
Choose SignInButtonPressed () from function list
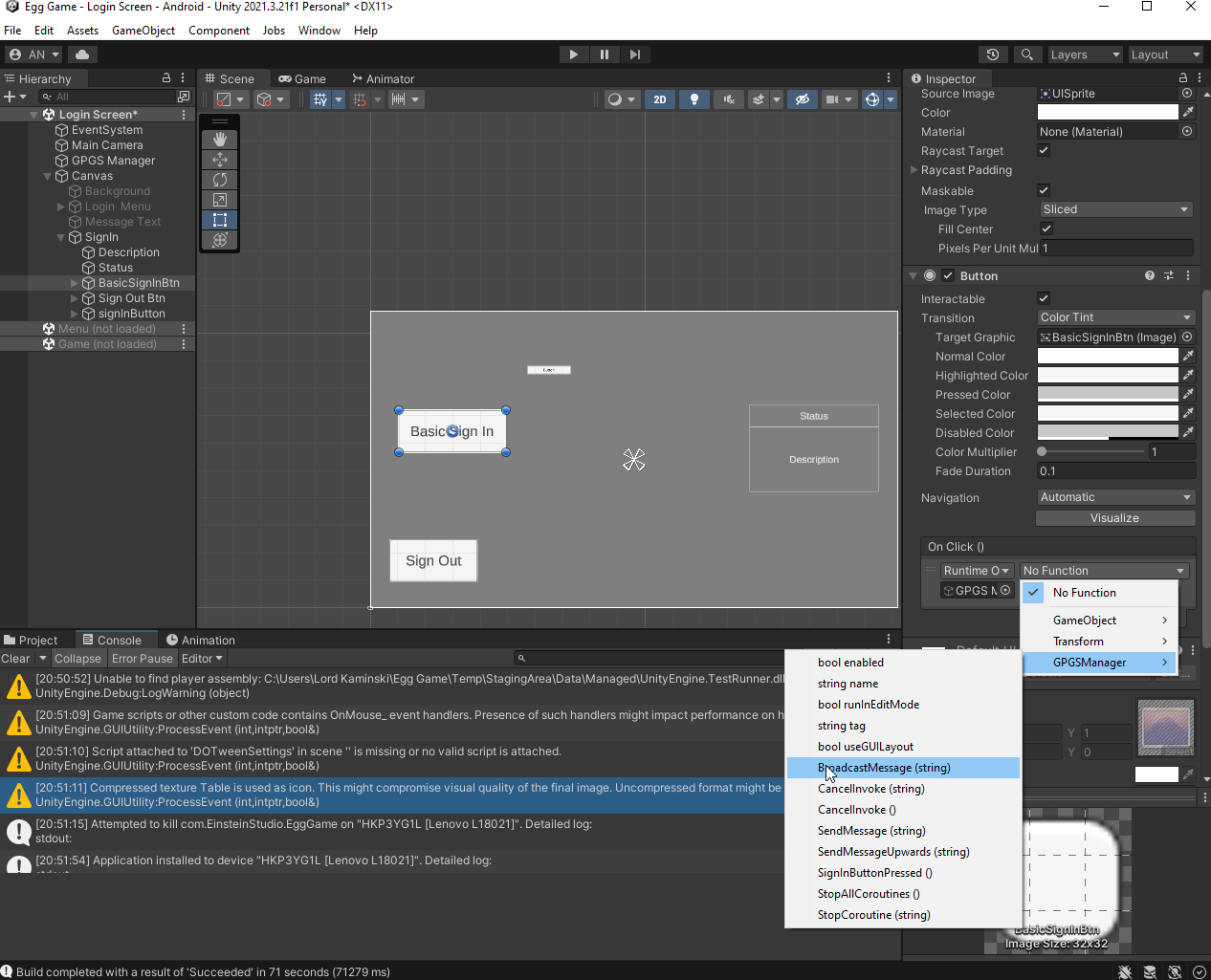pos(874,873)
